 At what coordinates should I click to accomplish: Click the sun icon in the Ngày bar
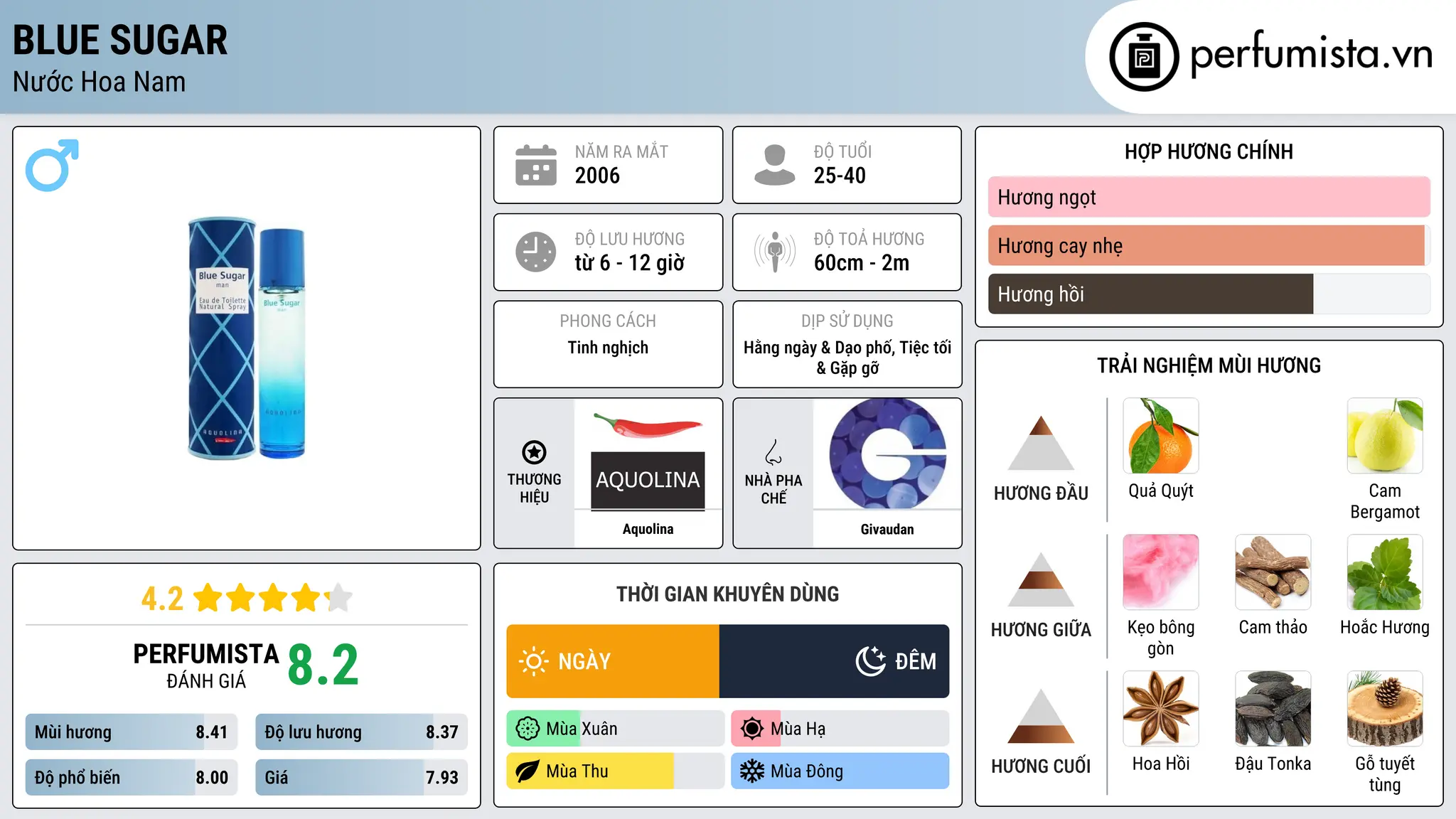[x=533, y=661]
